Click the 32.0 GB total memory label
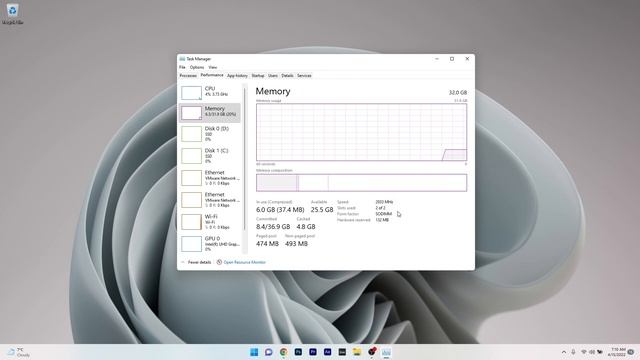The image size is (640, 360). tap(458, 93)
